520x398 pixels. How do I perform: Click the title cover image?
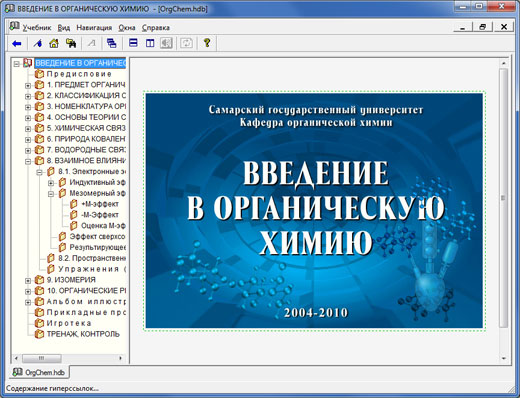click(x=314, y=210)
